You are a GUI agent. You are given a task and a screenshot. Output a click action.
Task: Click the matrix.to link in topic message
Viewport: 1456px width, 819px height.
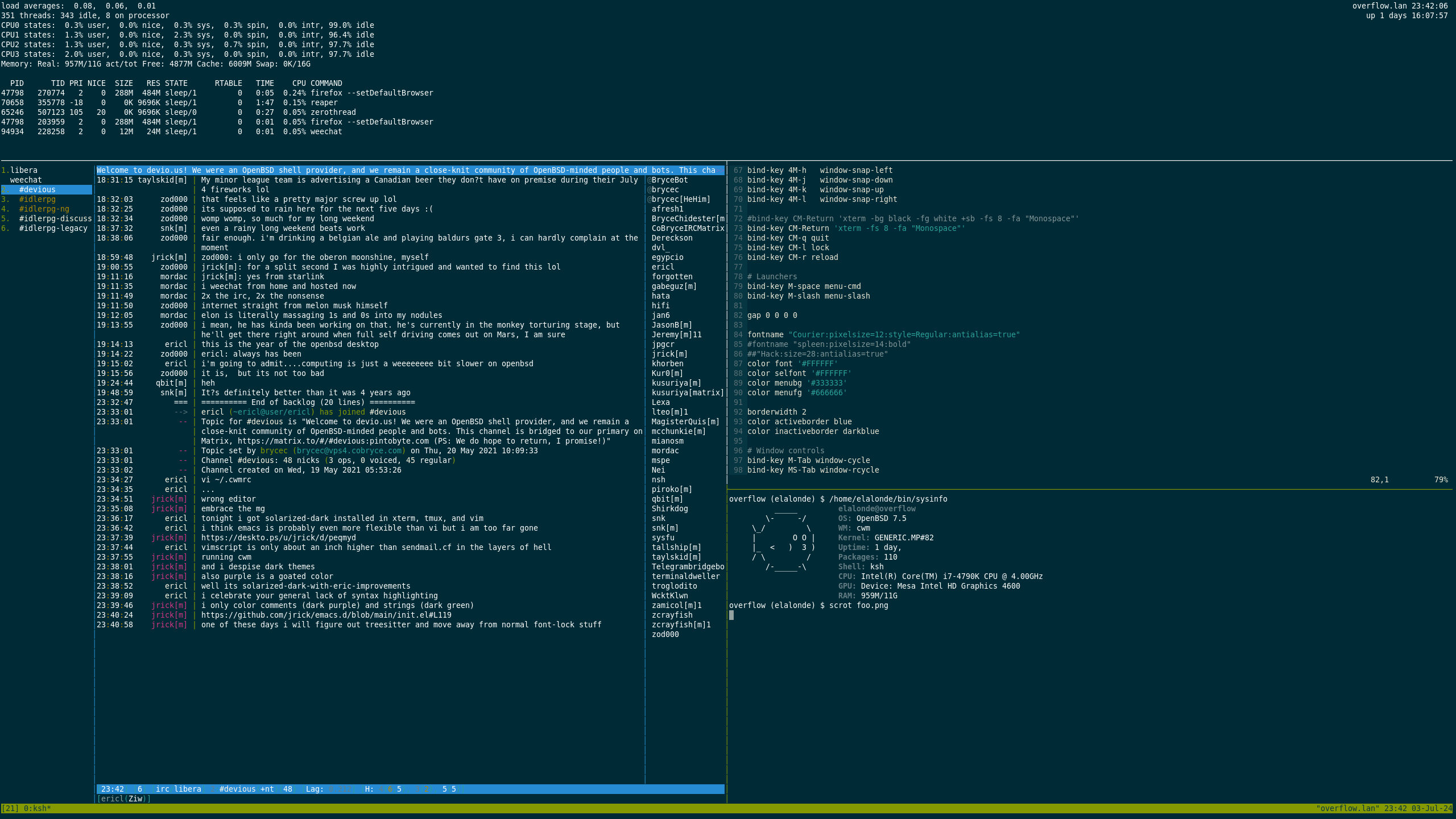tap(333, 441)
